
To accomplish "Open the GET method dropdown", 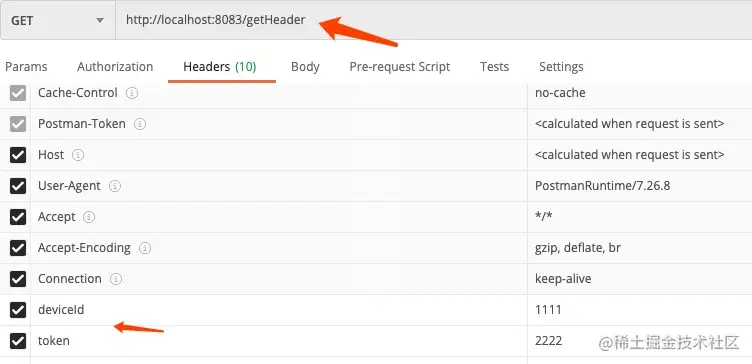I will click(58, 20).
